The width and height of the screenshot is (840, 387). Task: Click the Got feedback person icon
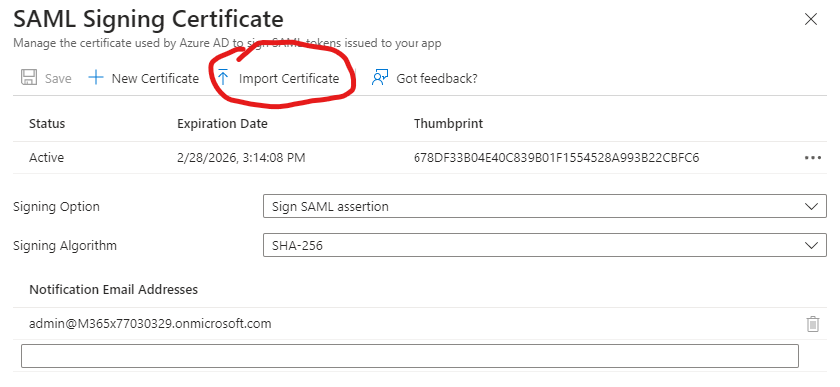click(380, 78)
